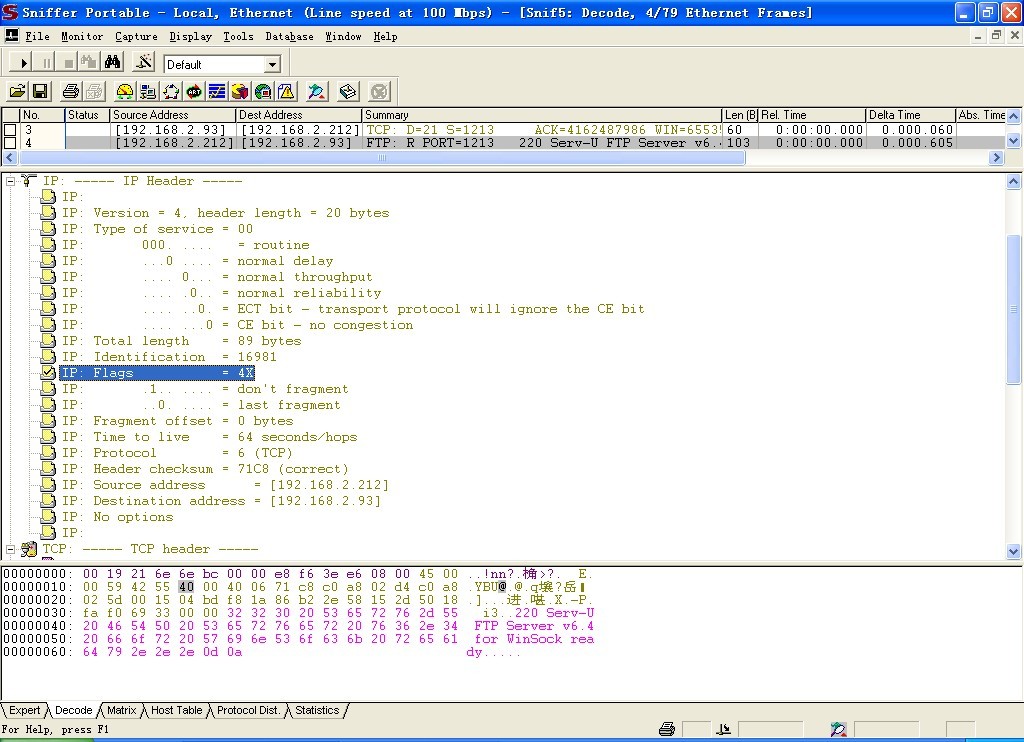Image resolution: width=1024 pixels, height=742 pixels.
Task: Click the Source Address column header
Action: (x=172, y=115)
